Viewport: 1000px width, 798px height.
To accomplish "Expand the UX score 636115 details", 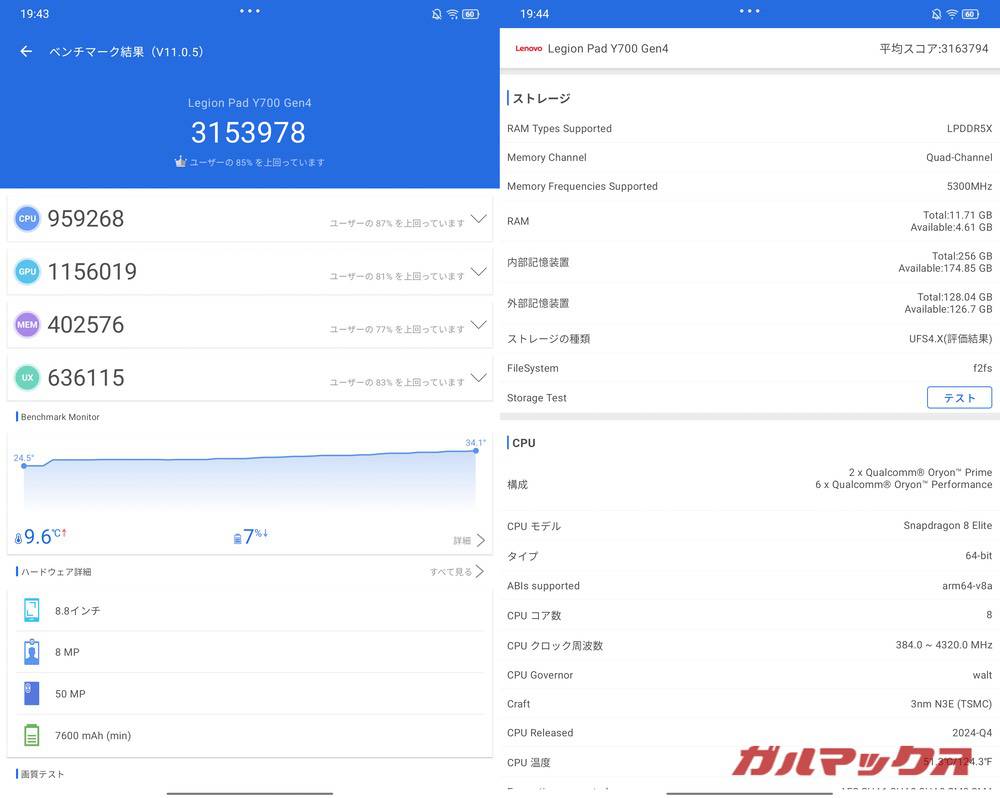I will click(x=478, y=379).
